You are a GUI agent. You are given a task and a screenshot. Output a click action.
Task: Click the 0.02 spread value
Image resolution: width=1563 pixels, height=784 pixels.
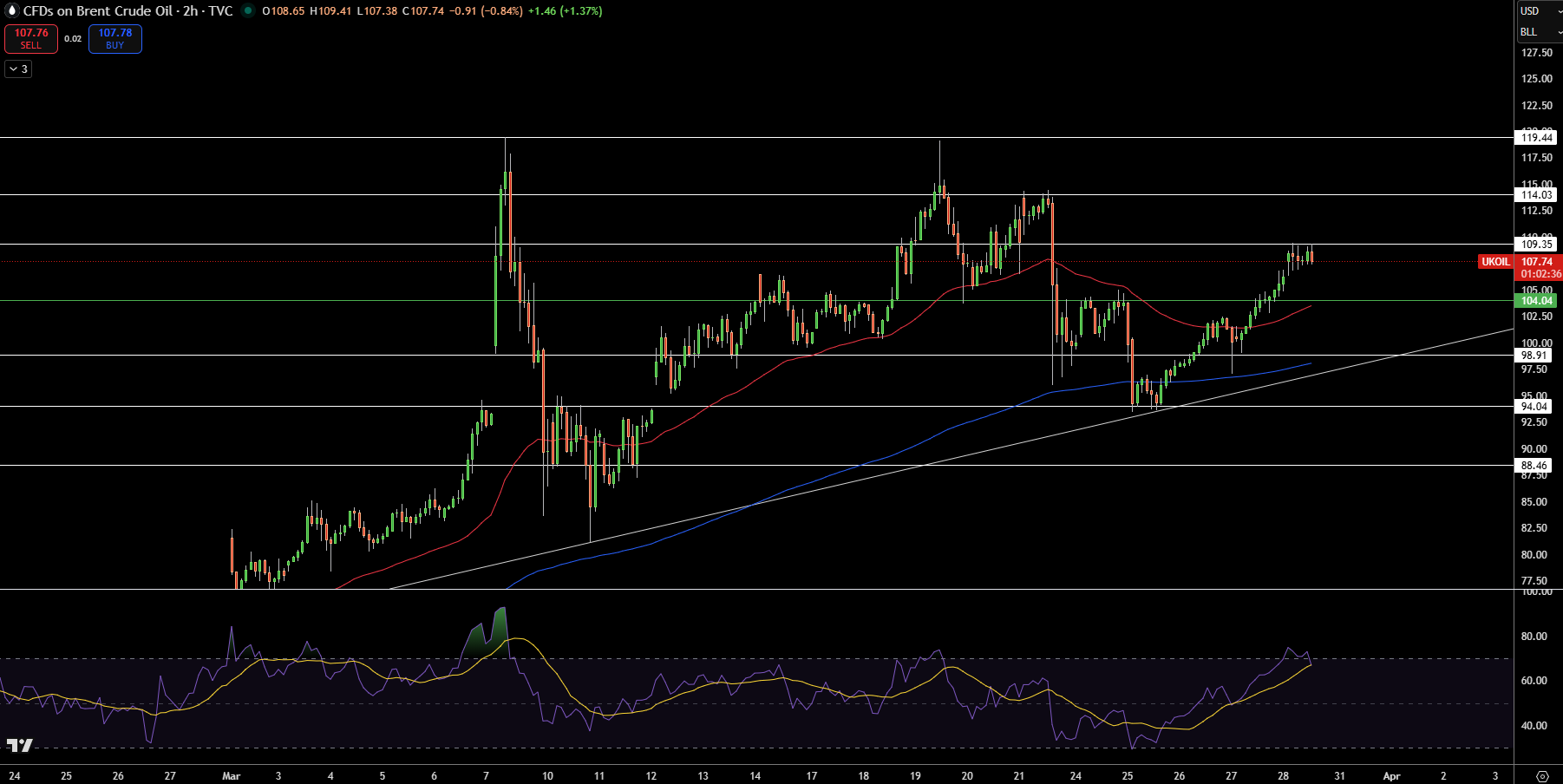coord(73,39)
